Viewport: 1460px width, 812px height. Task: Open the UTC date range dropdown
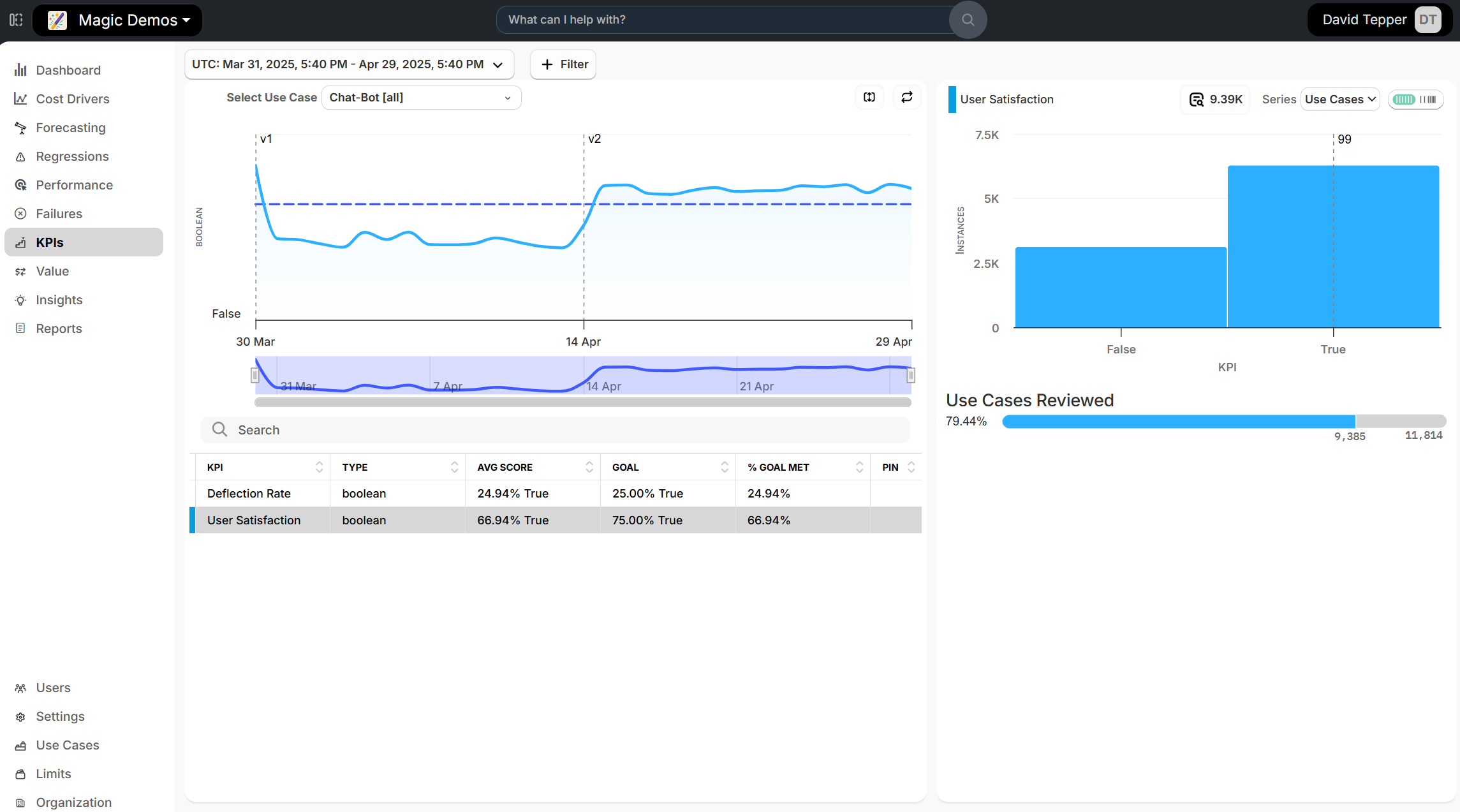(x=348, y=64)
